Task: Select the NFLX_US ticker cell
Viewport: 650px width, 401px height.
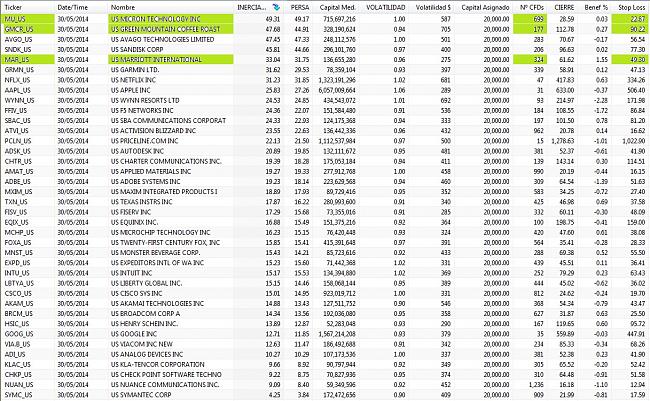Action: 17,80
